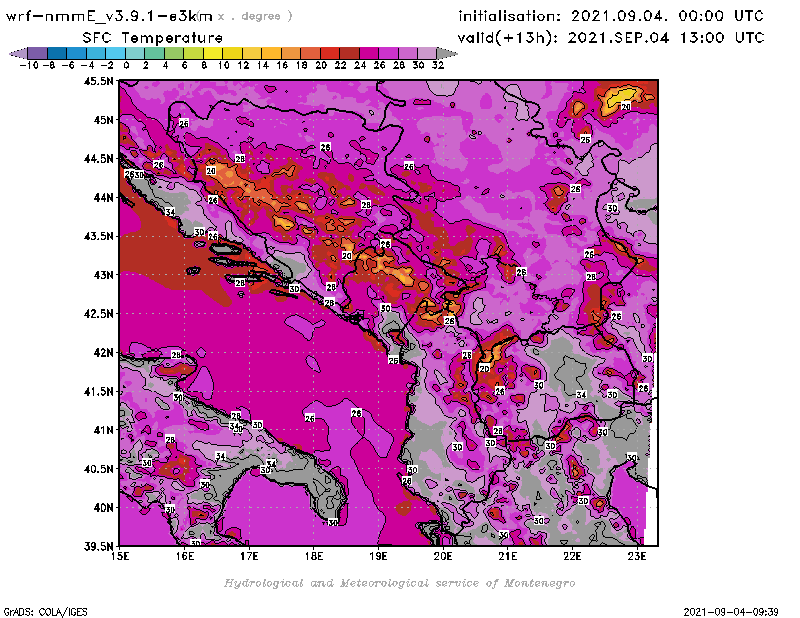Click the 'valid(+13h): 2021.SEP.04 13:00 UTC' line
800x618 pixels.
point(611,38)
